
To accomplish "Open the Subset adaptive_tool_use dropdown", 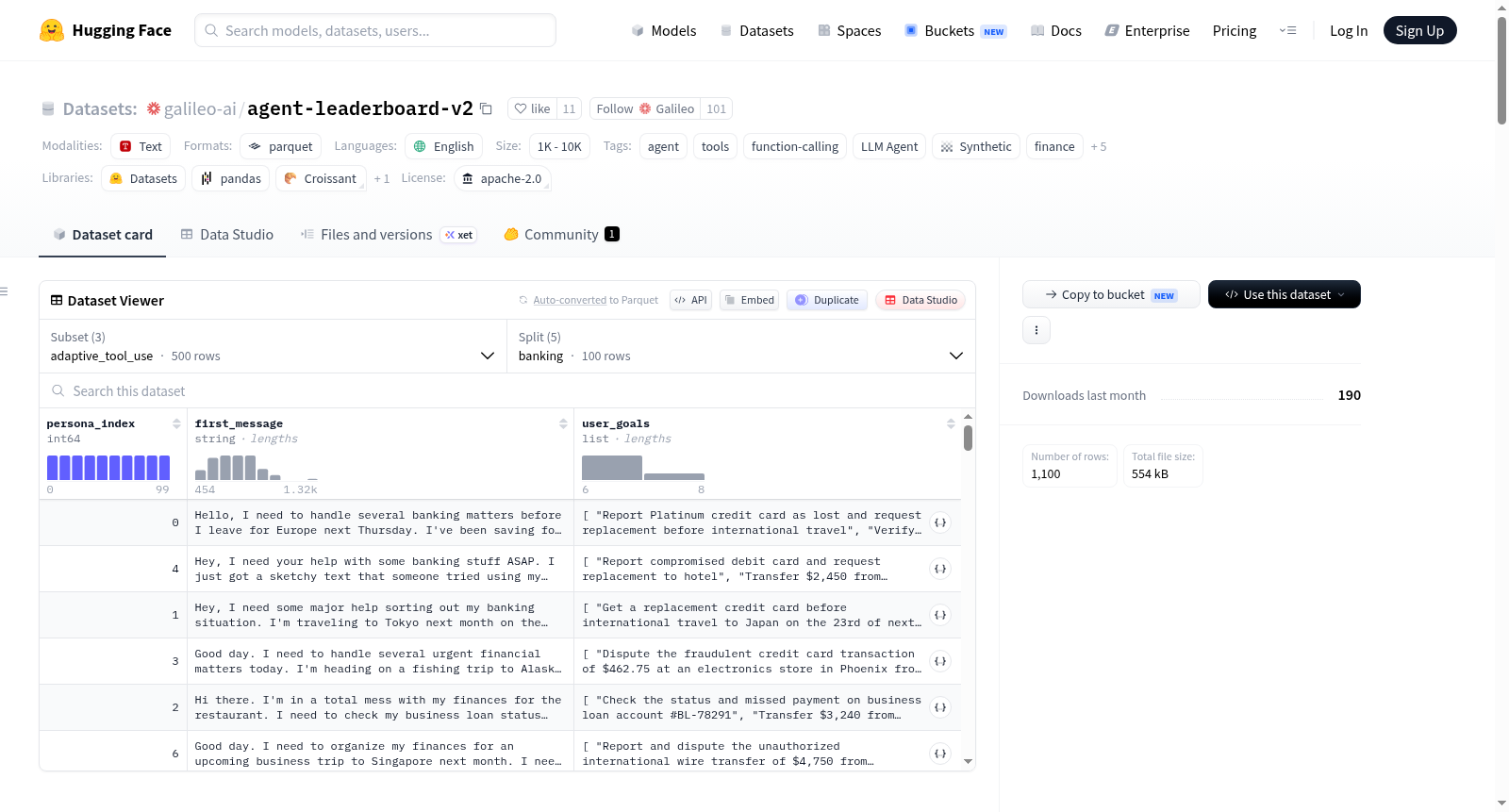I will tap(273, 346).
